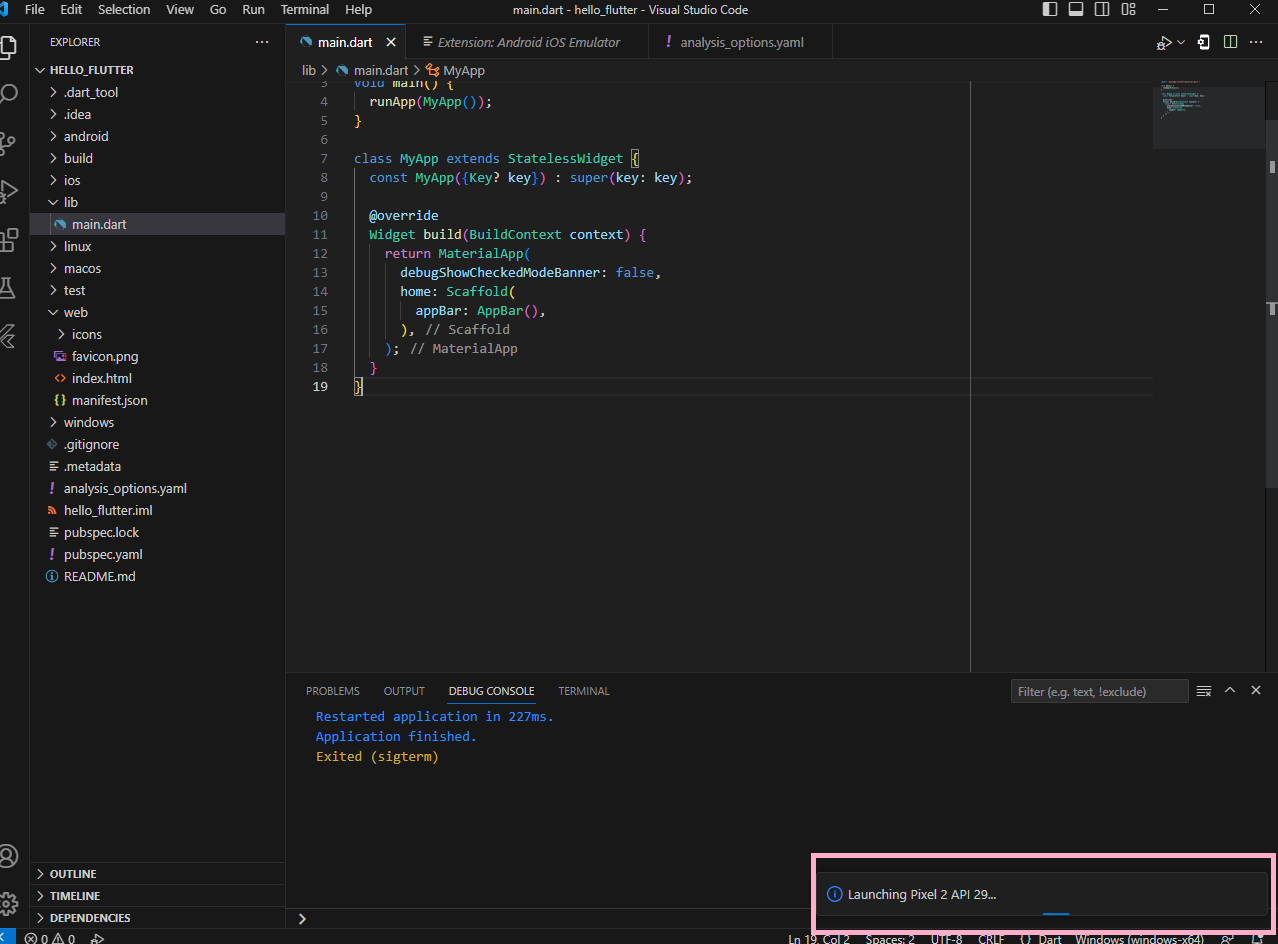
Task: Click the debug console filter input
Action: pos(1099,691)
